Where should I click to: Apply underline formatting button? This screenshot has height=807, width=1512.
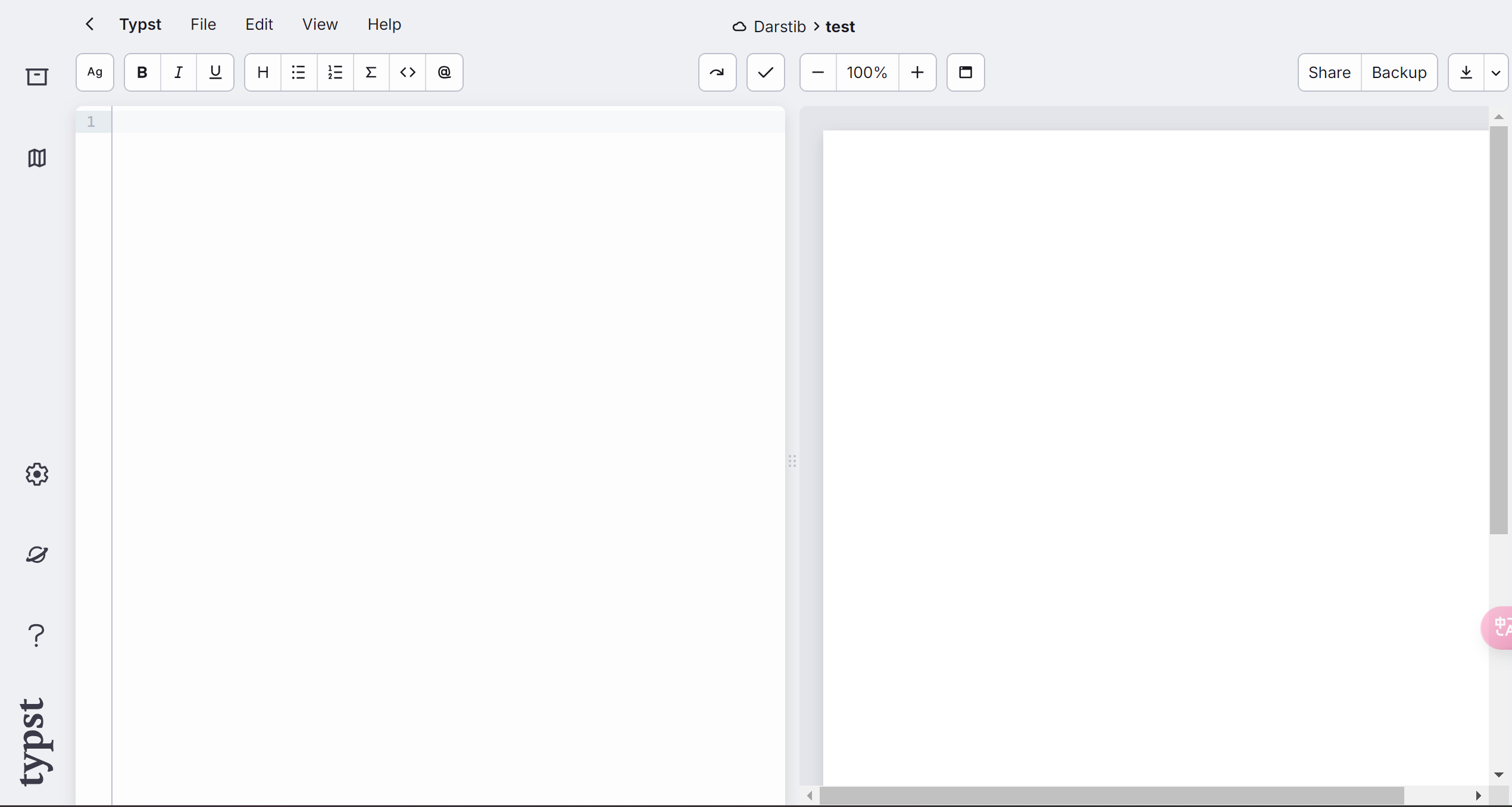[x=215, y=73]
